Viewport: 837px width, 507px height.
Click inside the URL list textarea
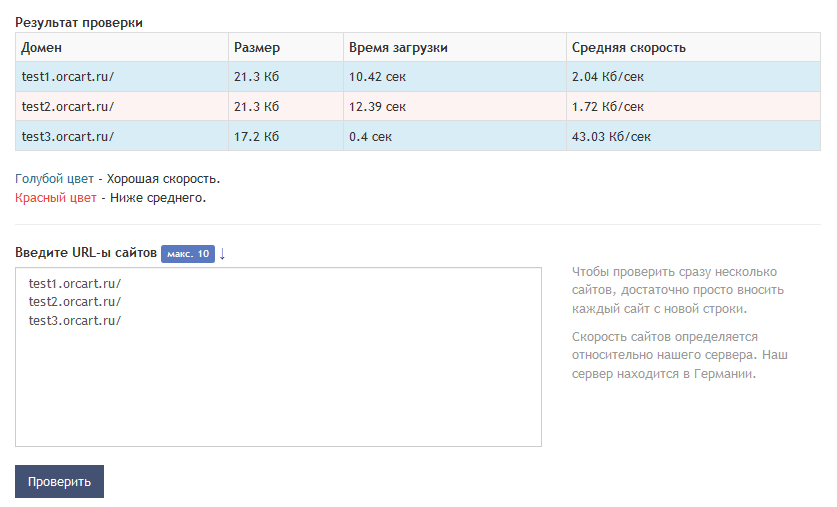pyautogui.click(x=278, y=357)
